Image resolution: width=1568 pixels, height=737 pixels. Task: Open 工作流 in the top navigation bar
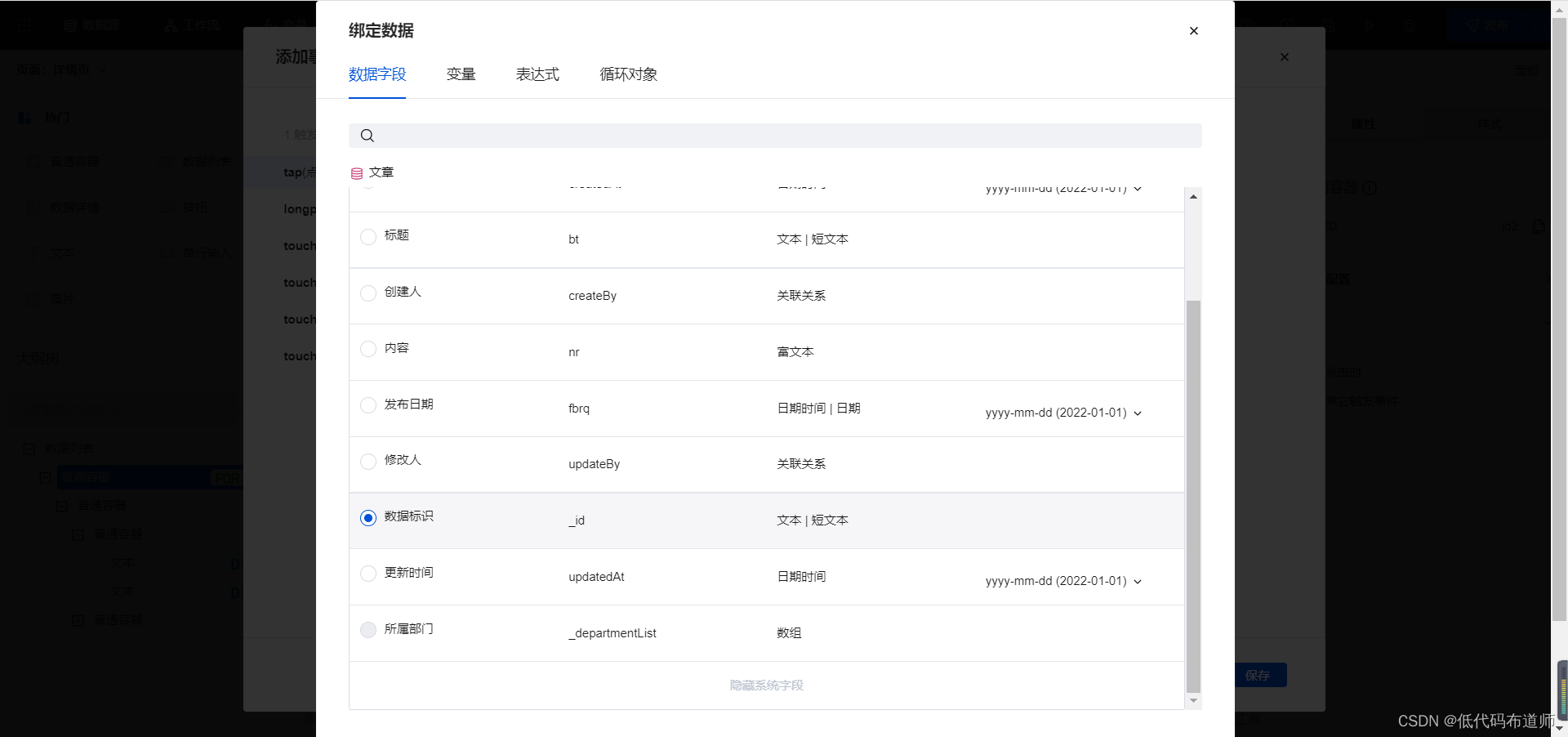193,25
